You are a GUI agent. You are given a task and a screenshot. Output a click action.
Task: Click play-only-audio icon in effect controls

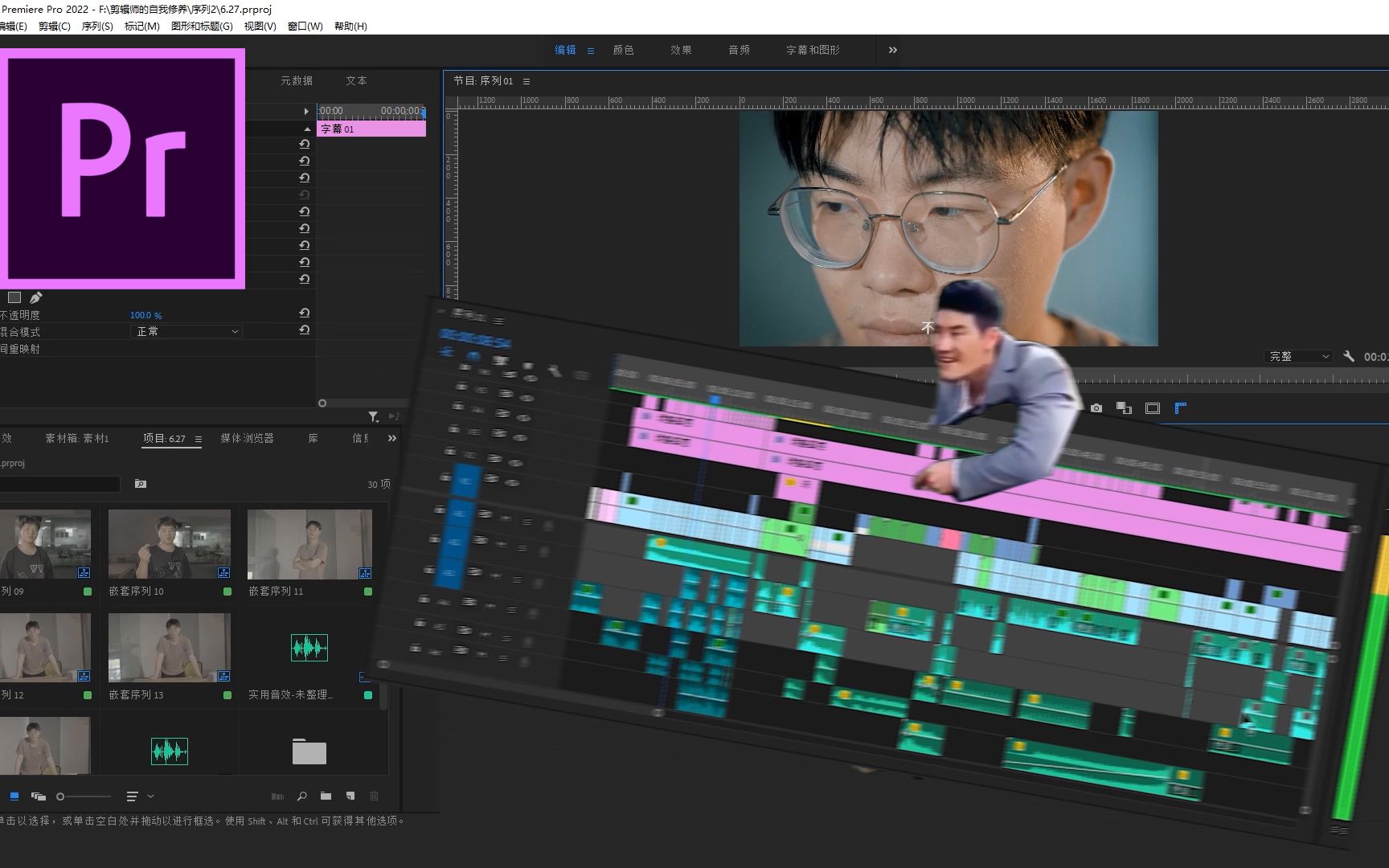click(x=394, y=416)
